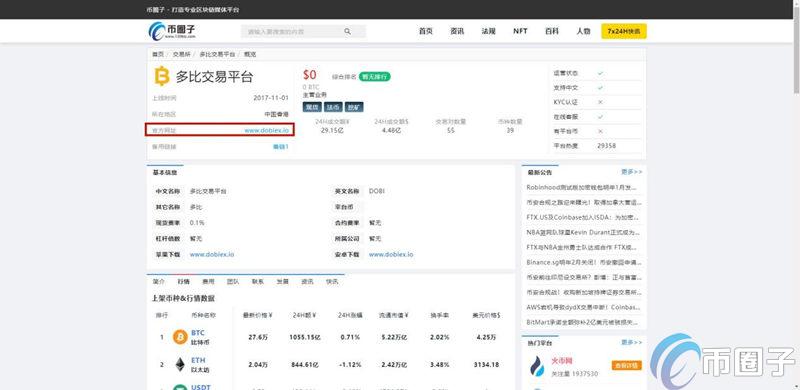Click 交易所 in the breadcrumb
Image resolution: width=800 pixels, height=390 pixels.
[181, 54]
